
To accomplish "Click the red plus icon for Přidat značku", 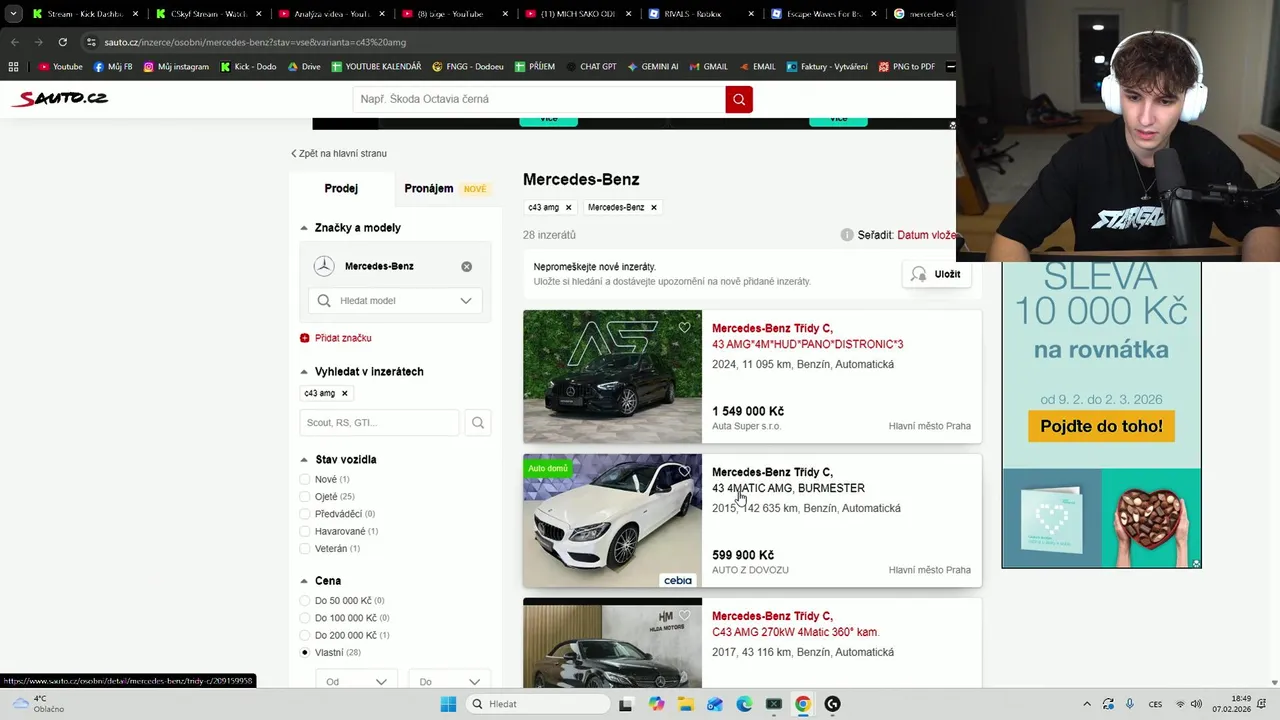I will [305, 338].
